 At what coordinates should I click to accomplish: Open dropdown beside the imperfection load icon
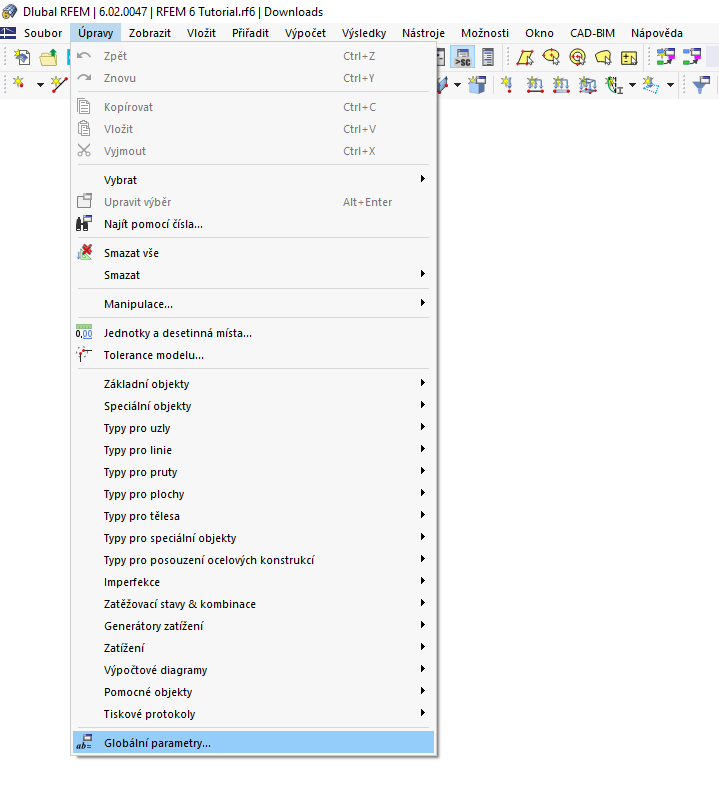633,85
